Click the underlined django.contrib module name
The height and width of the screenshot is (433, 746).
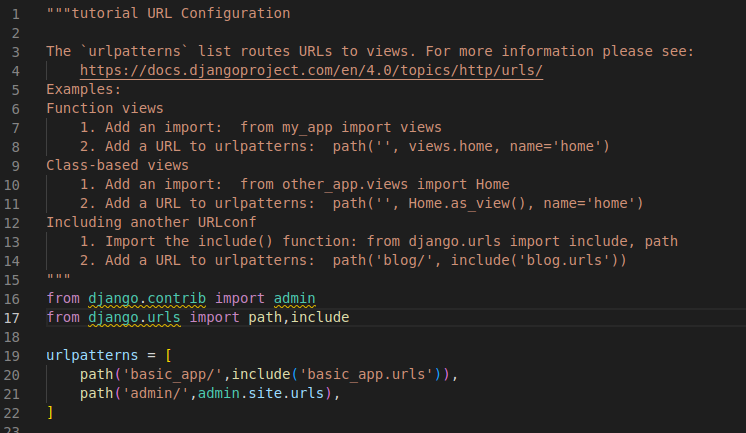click(142, 298)
